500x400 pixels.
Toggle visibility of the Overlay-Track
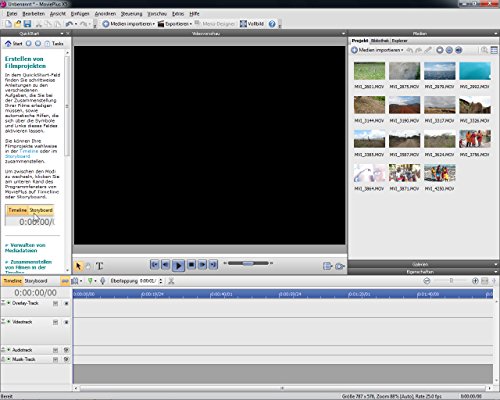click(x=66, y=303)
